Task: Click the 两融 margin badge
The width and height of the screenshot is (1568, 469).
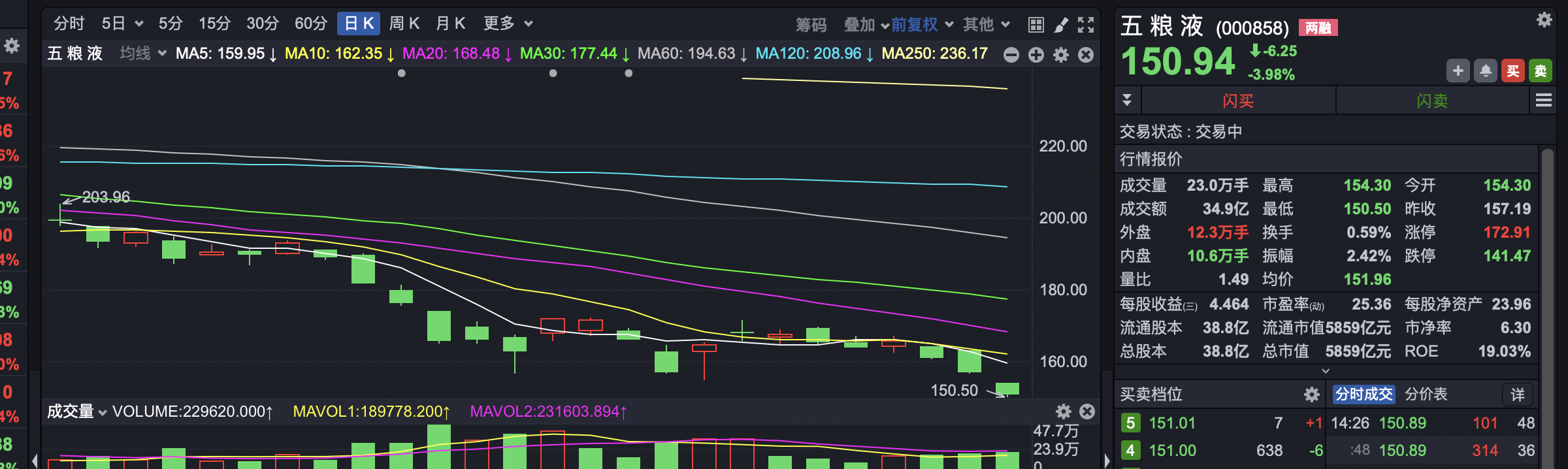Action: click(x=1318, y=27)
